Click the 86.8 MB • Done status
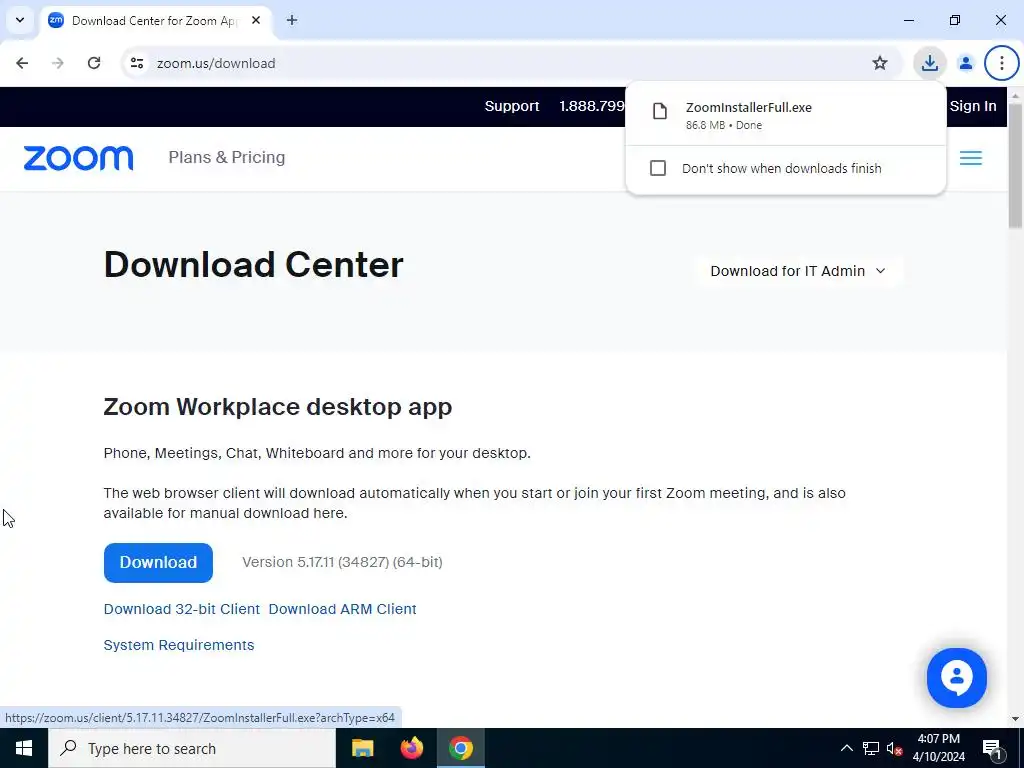This screenshot has width=1024, height=768. pos(724,125)
